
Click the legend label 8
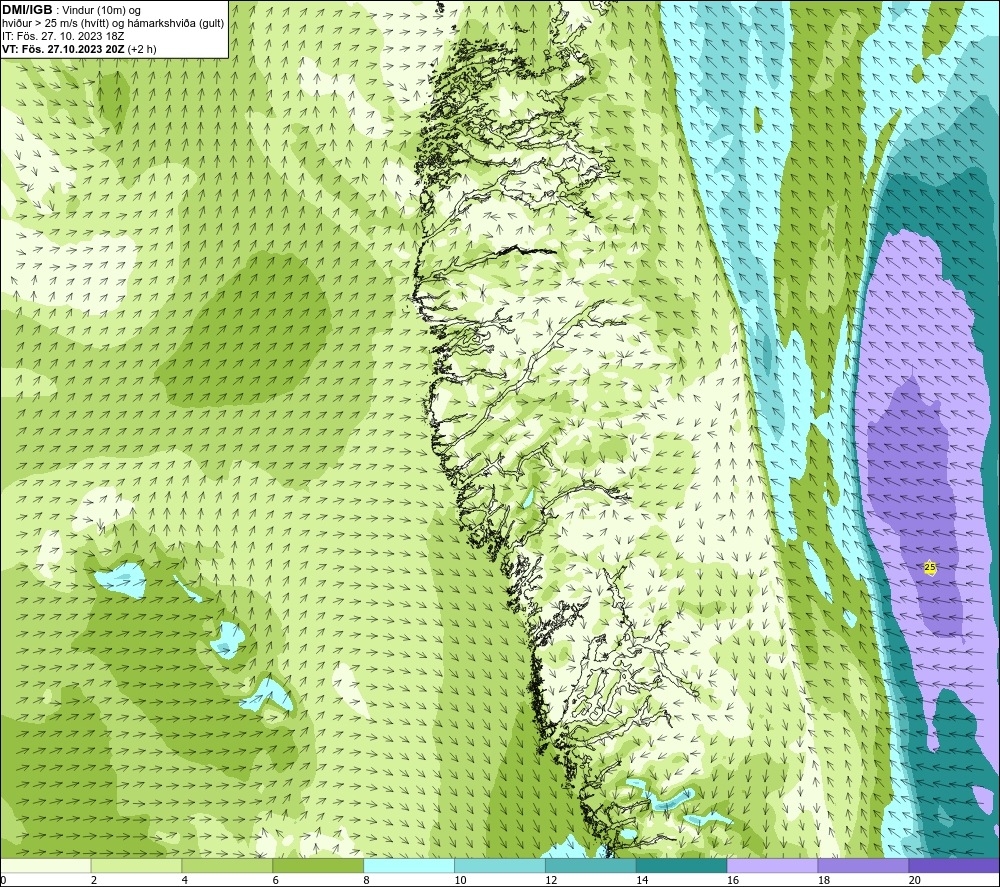[x=366, y=880]
